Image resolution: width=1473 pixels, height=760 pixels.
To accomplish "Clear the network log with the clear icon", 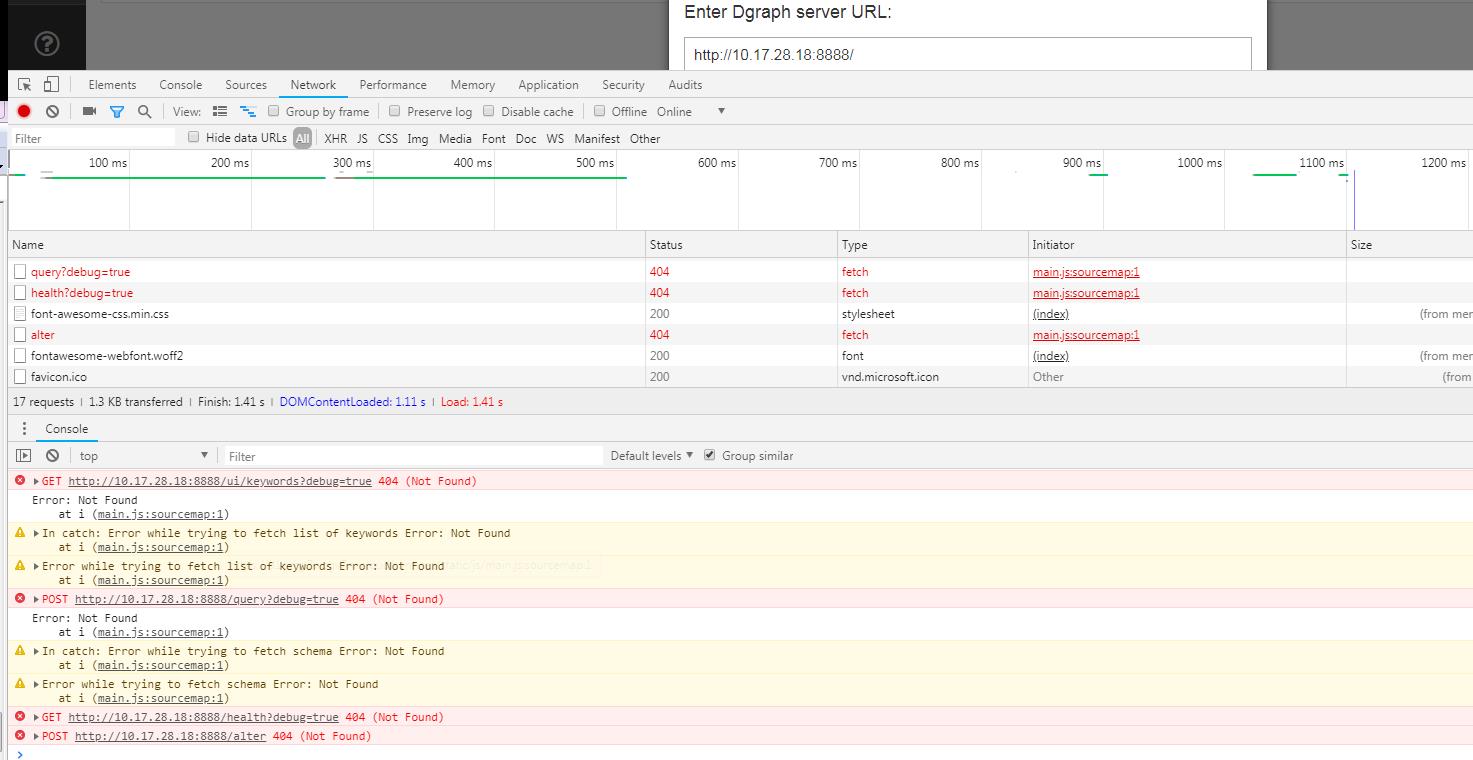I will (52, 111).
